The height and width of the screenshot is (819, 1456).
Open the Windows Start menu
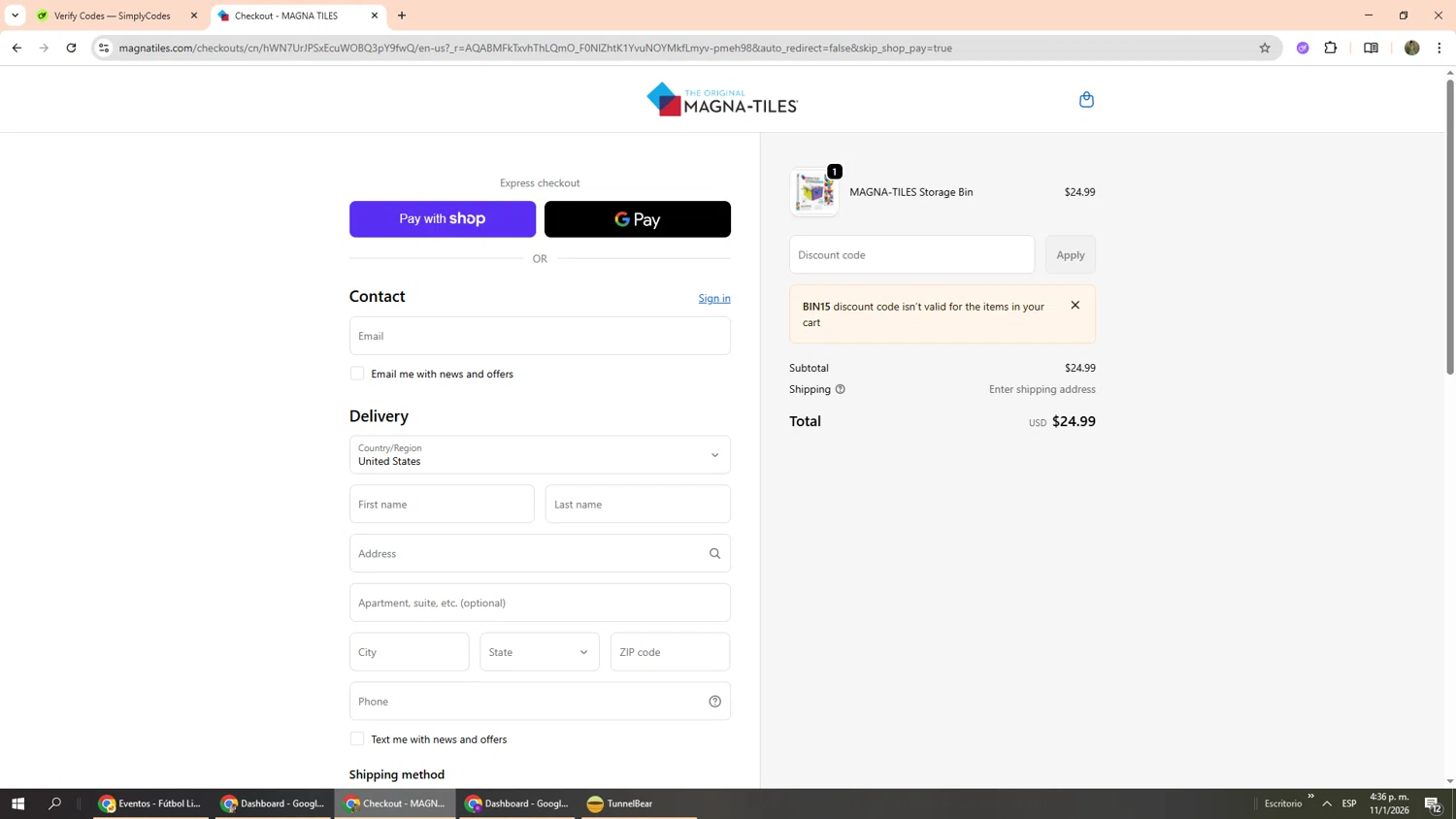pos(17,803)
